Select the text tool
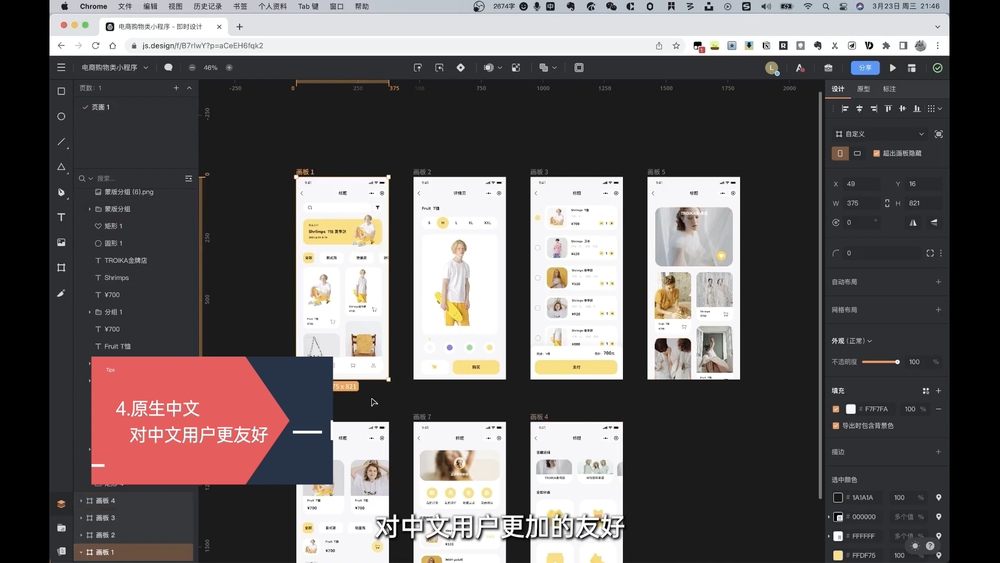1000x563 pixels. pyautogui.click(x=61, y=217)
